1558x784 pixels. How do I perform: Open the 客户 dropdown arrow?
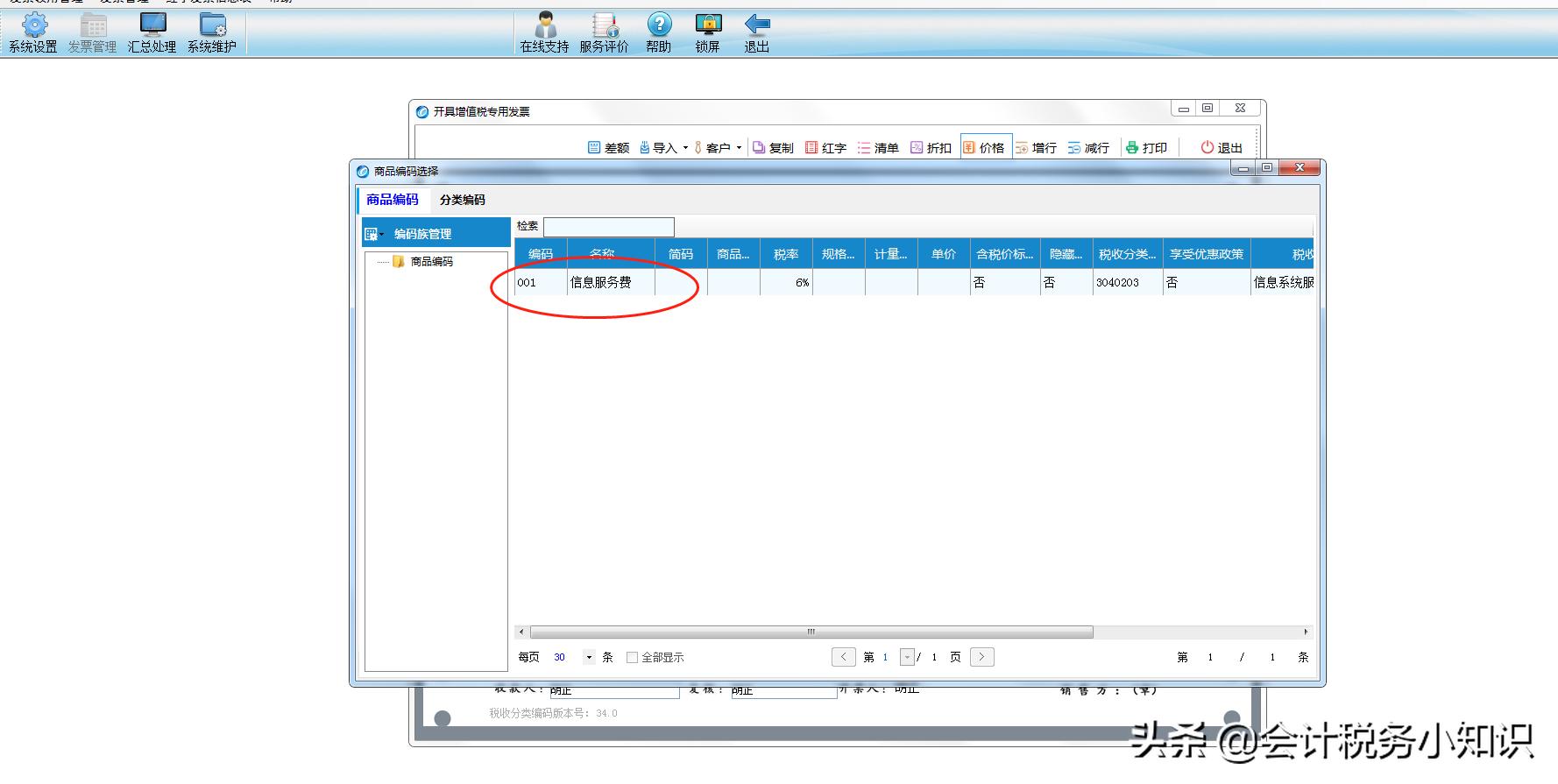click(x=739, y=148)
